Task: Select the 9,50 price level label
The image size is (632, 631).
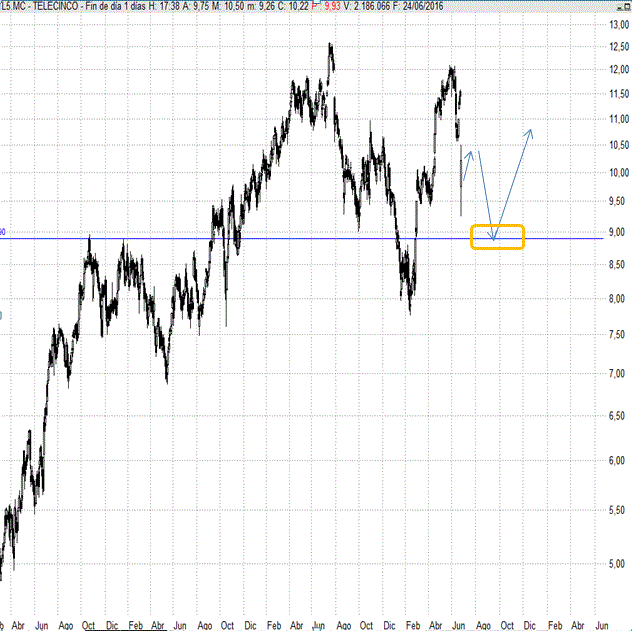Action: 619,201
